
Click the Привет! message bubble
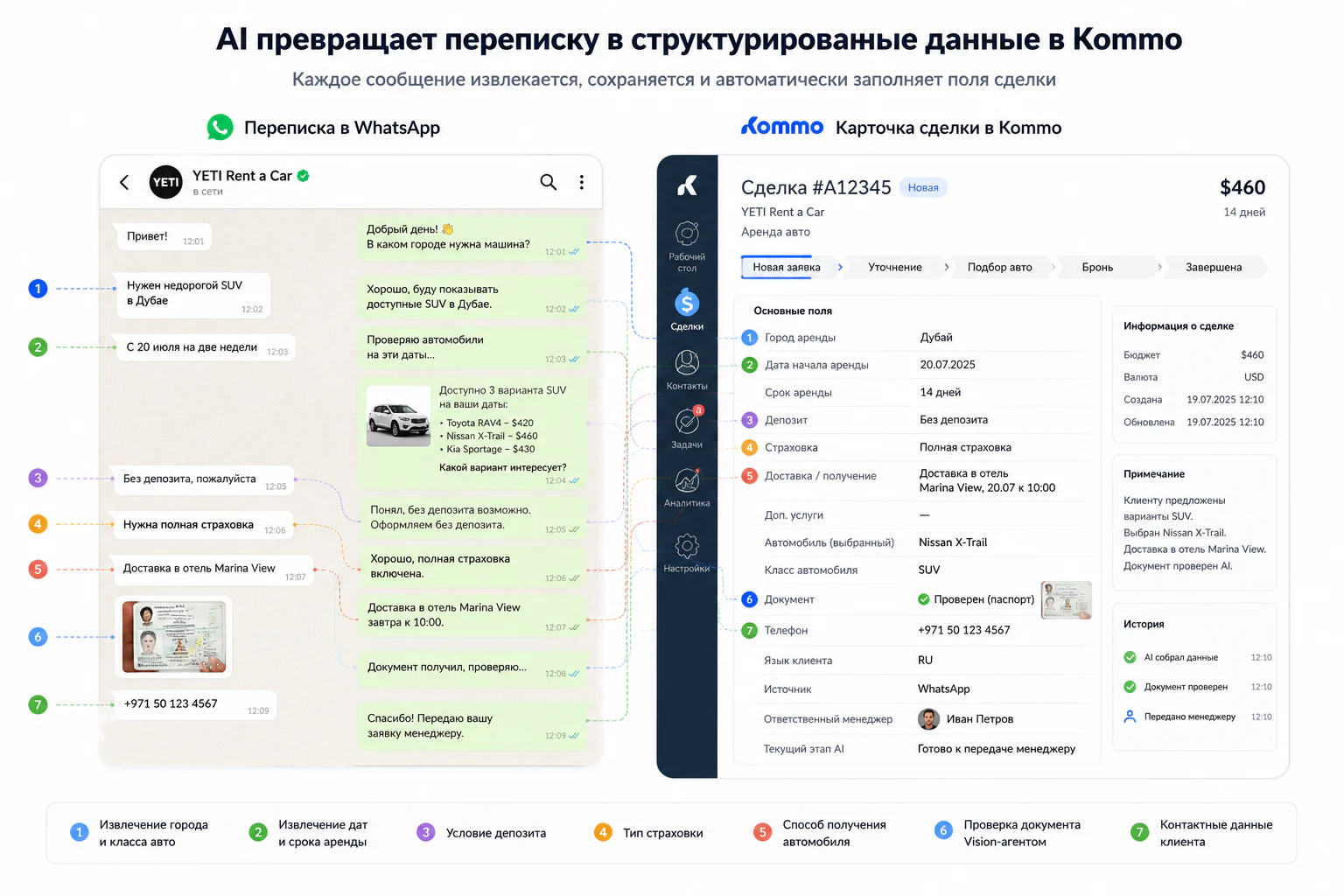(x=162, y=237)
